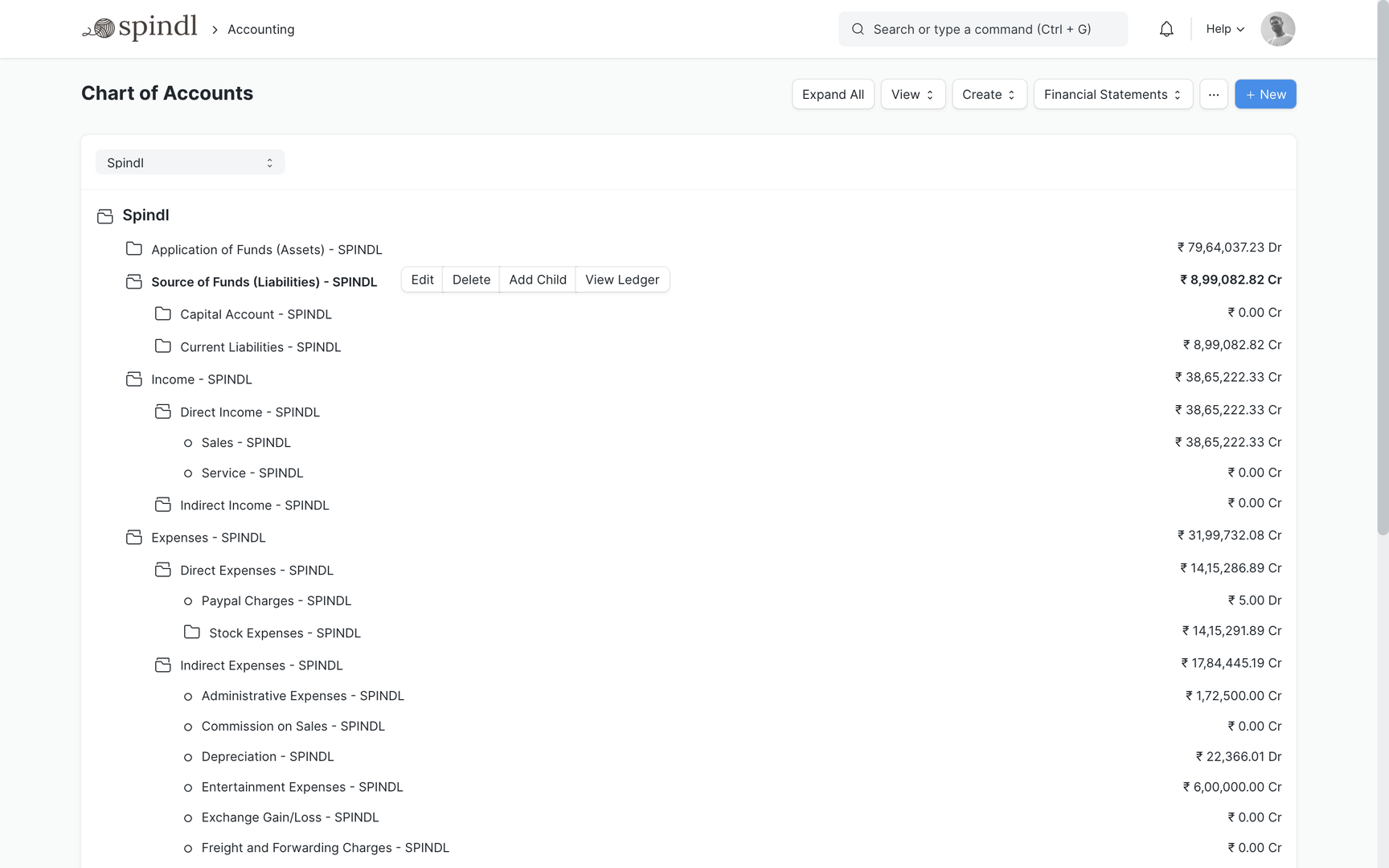The height and width of the screenshot is (868, 1389).
Task: Expand the Application of Funds folder icon
Action: click(134, 248)
